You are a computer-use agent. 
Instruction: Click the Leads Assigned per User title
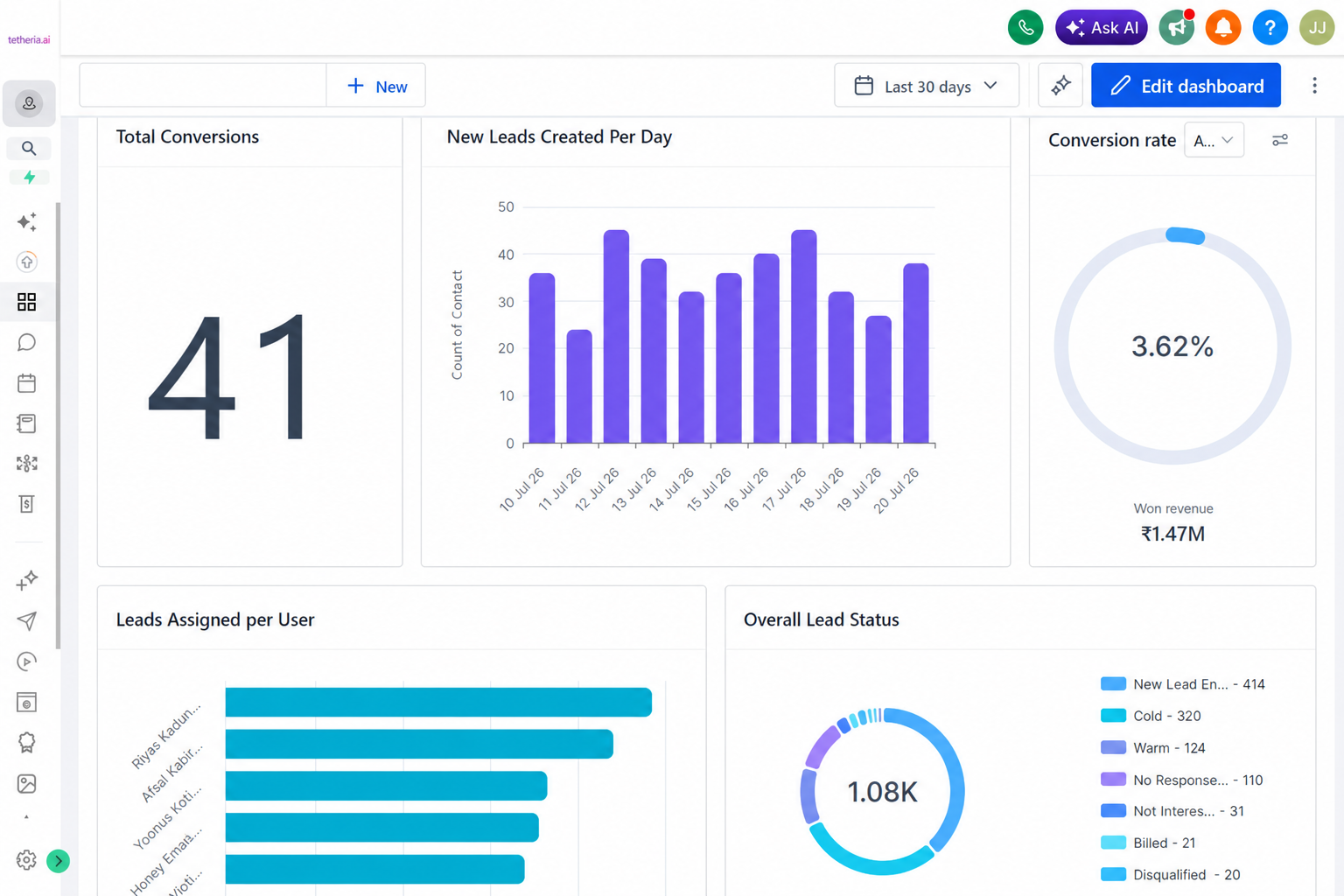coord(215,619)
